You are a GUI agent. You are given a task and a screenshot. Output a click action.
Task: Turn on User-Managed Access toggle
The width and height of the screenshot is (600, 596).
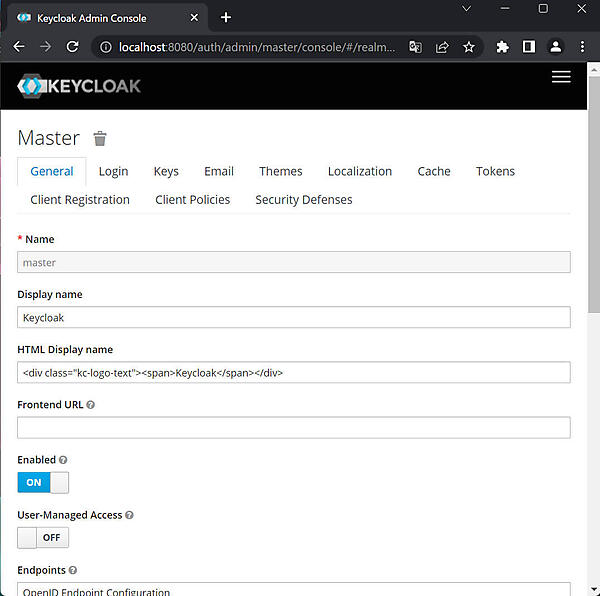point(43,537)
